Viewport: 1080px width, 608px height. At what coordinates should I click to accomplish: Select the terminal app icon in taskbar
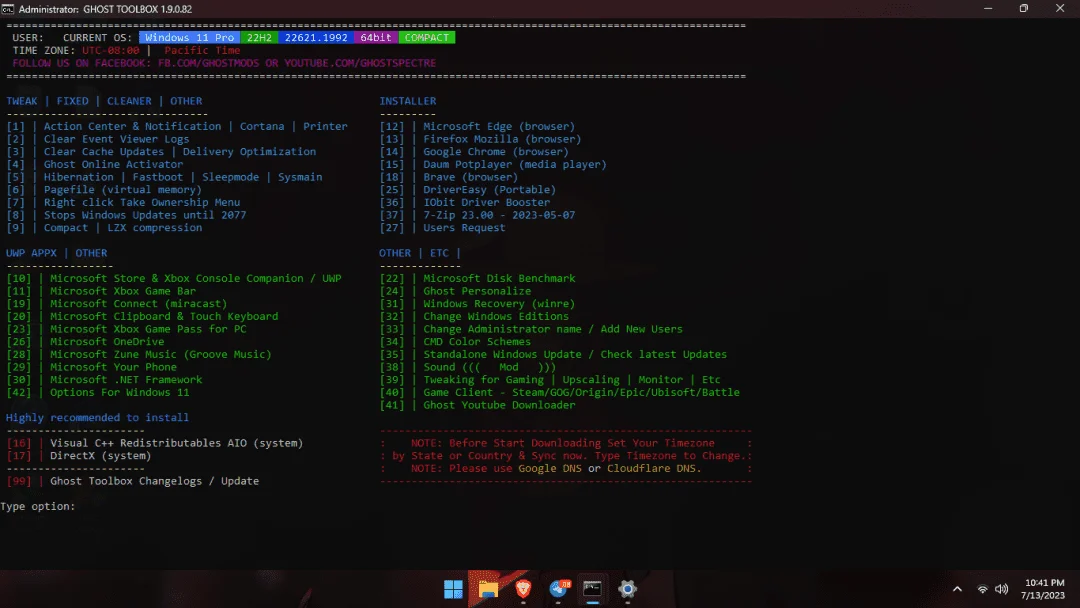coord(592,589)
